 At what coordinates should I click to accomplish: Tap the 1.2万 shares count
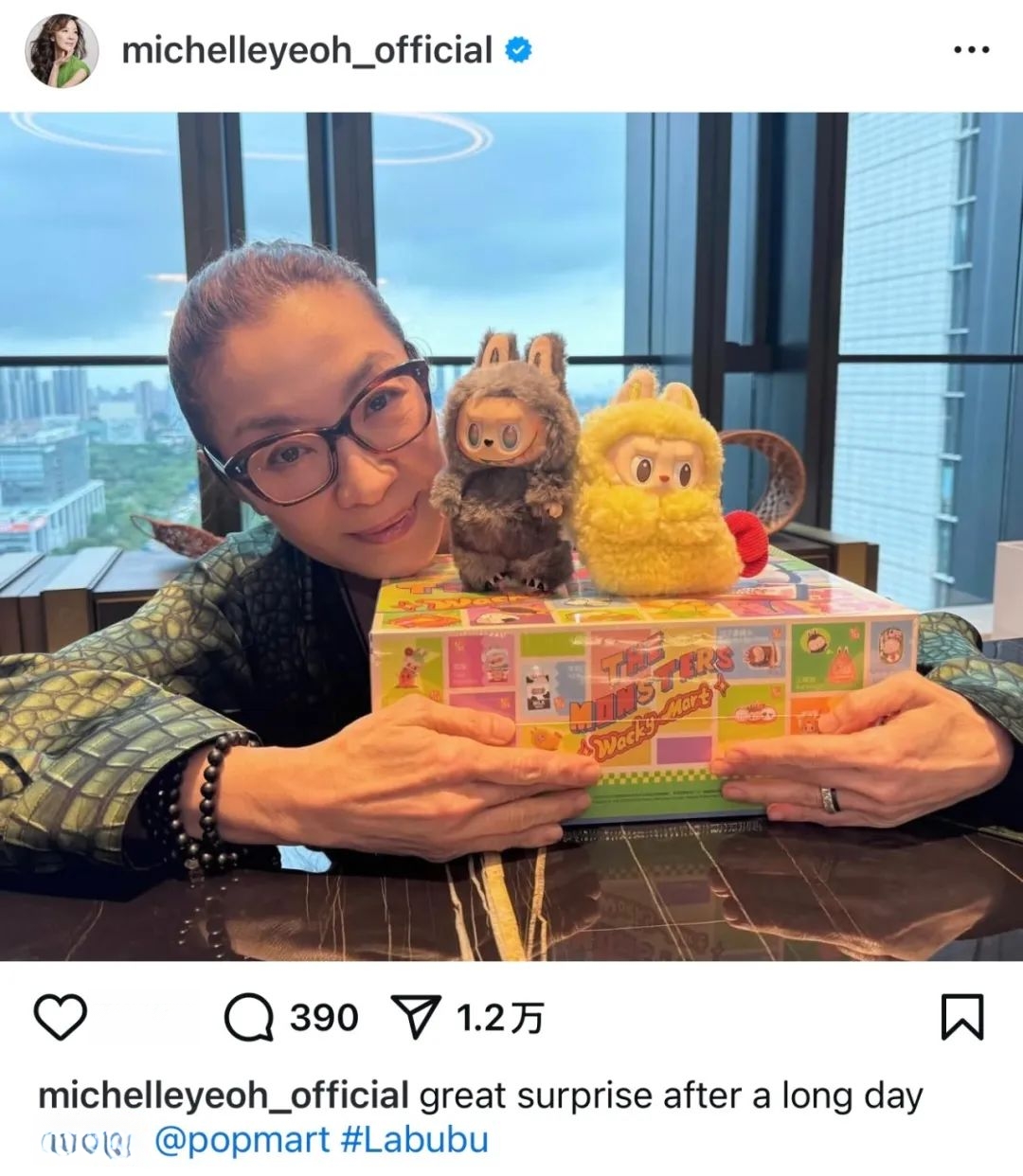click(501, 1019)
